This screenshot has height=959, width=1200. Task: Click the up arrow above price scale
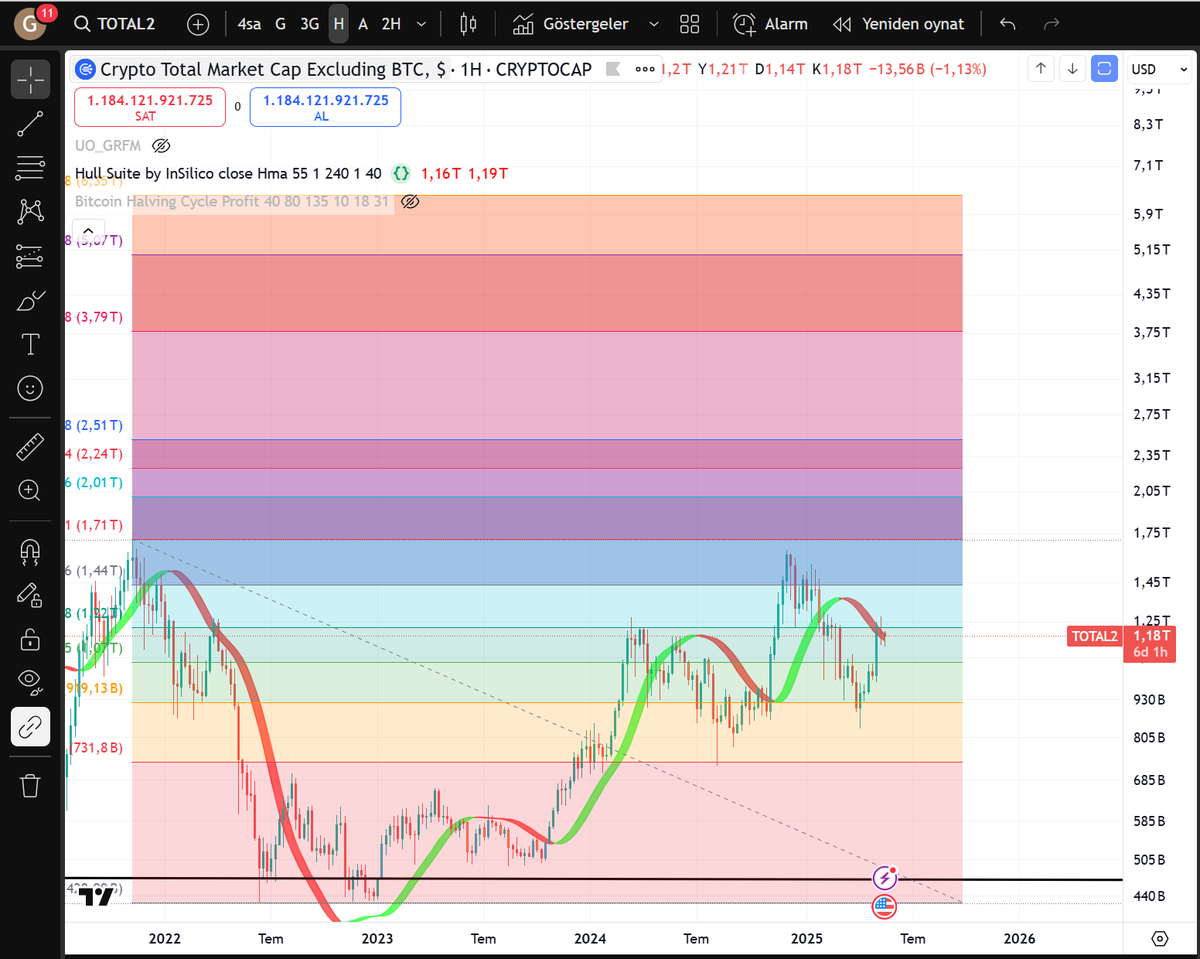click(1041, 69)
